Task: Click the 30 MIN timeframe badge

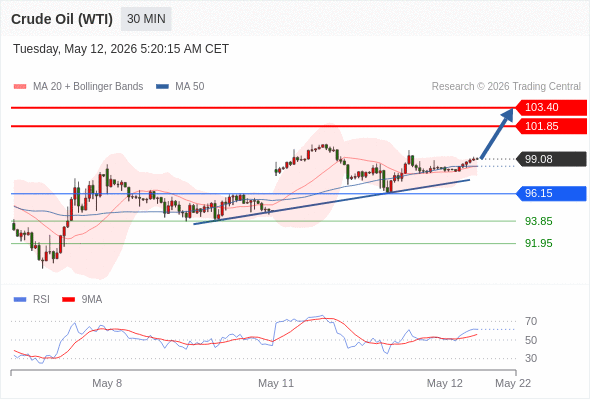Action: click(x=146, y=19)
